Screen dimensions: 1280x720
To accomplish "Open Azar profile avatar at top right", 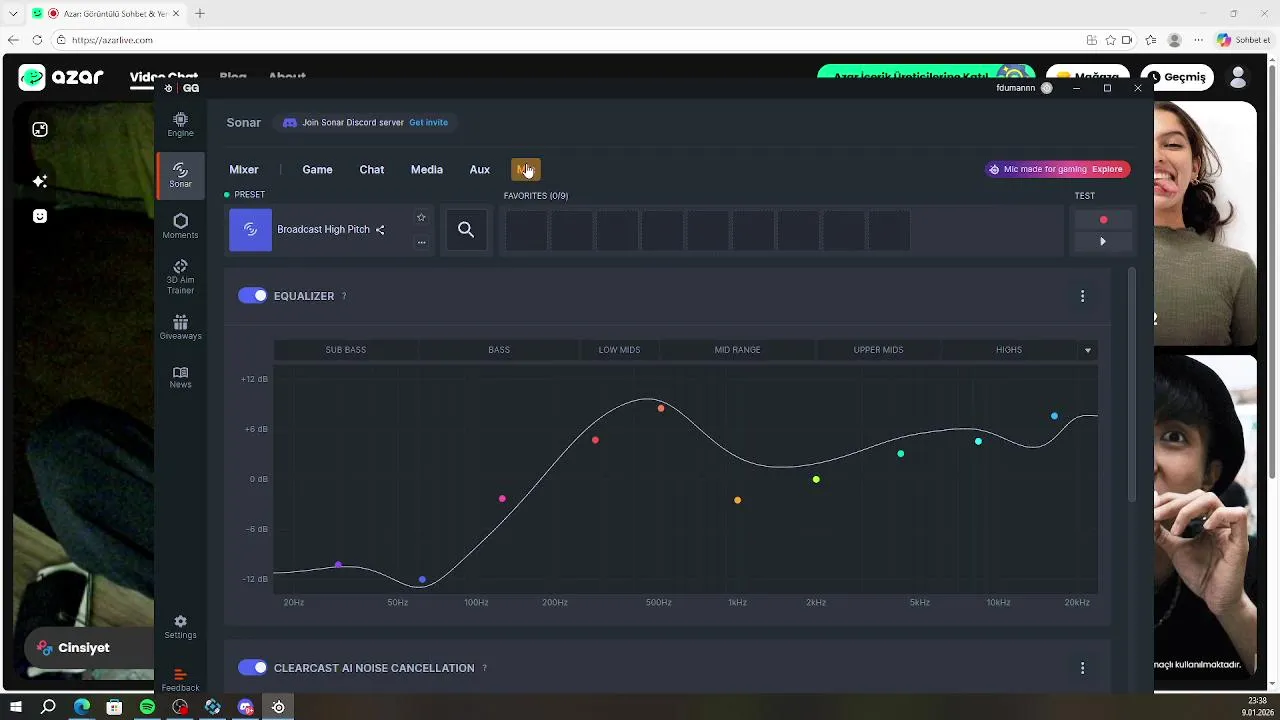I will coord(1238,77).
